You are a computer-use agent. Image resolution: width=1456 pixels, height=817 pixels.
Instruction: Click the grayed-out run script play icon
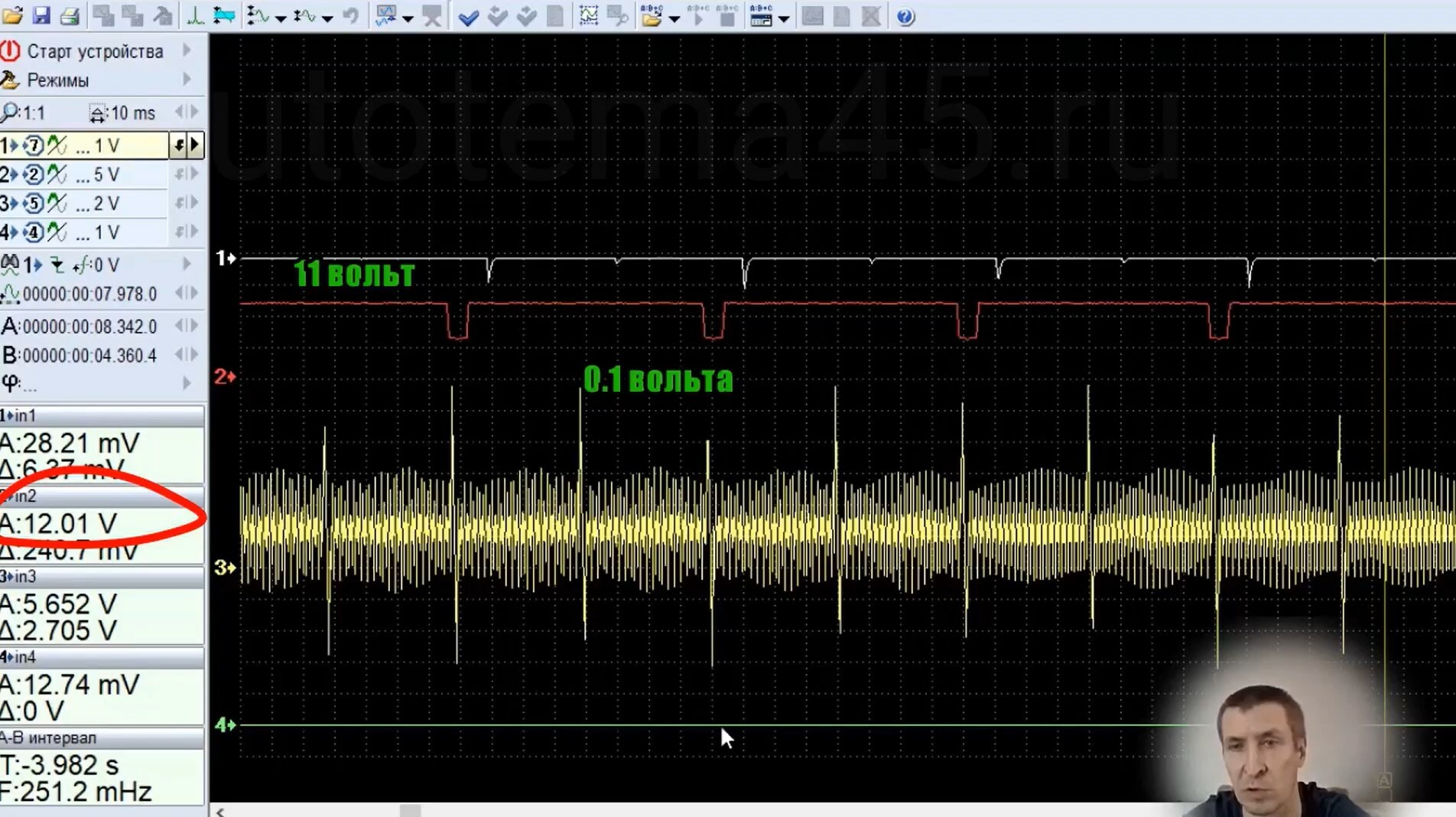[697, 15]
